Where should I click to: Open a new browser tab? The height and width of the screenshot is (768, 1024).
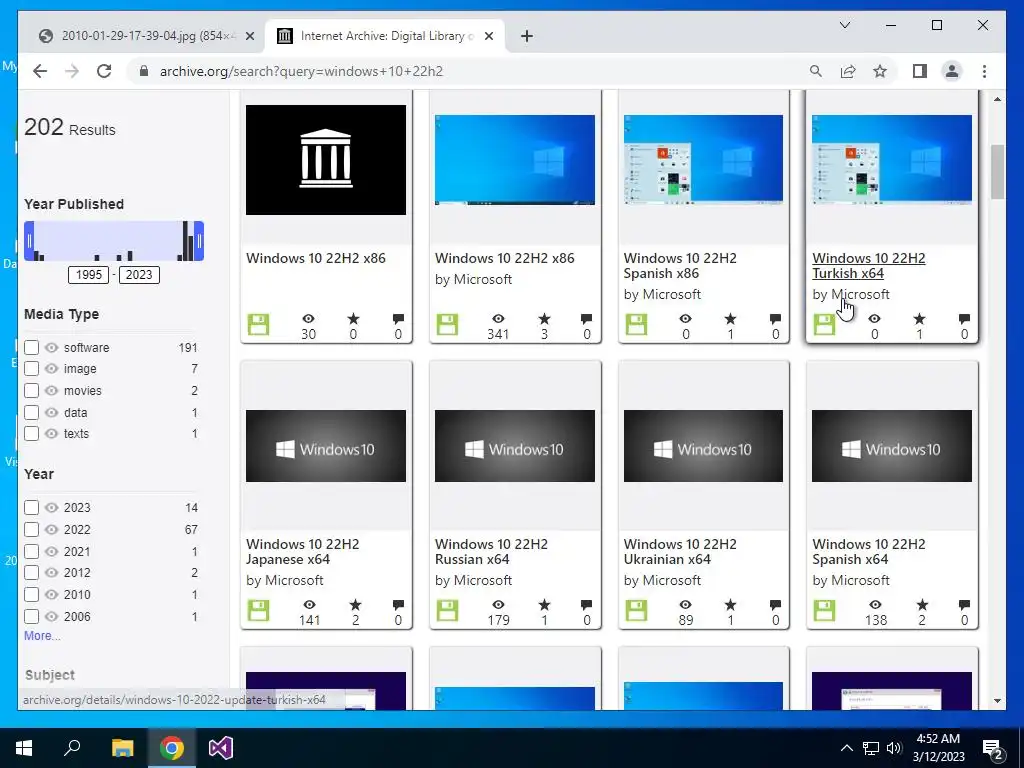527,36
